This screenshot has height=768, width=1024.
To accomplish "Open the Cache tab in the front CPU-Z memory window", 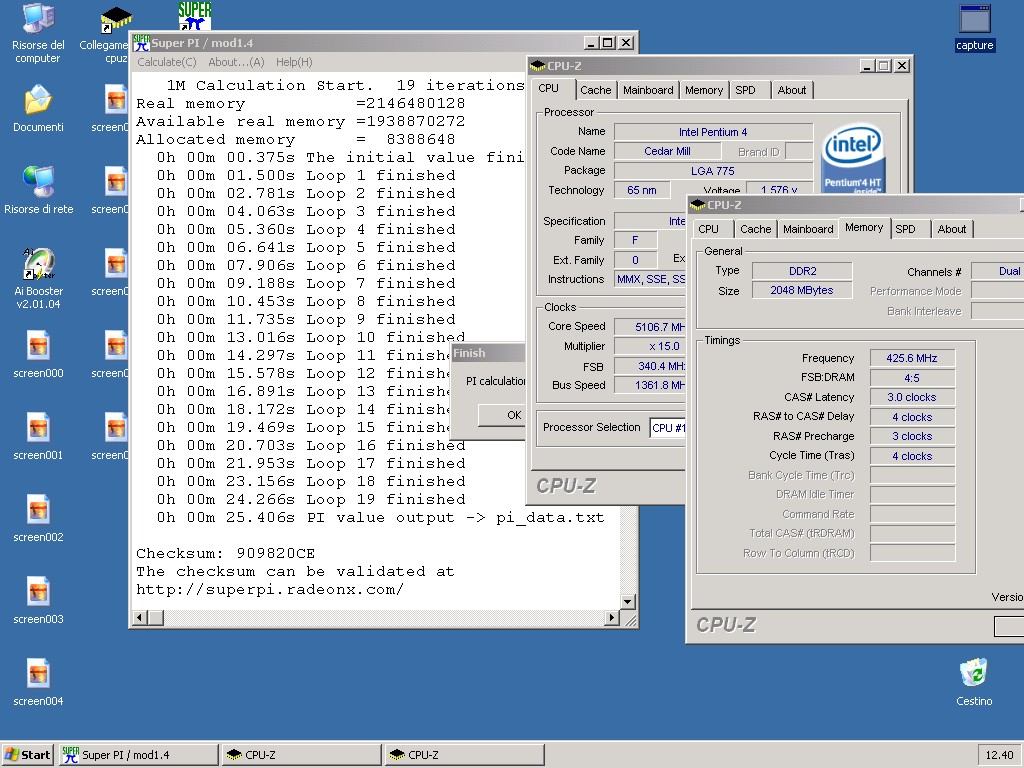I will (756, 229).
